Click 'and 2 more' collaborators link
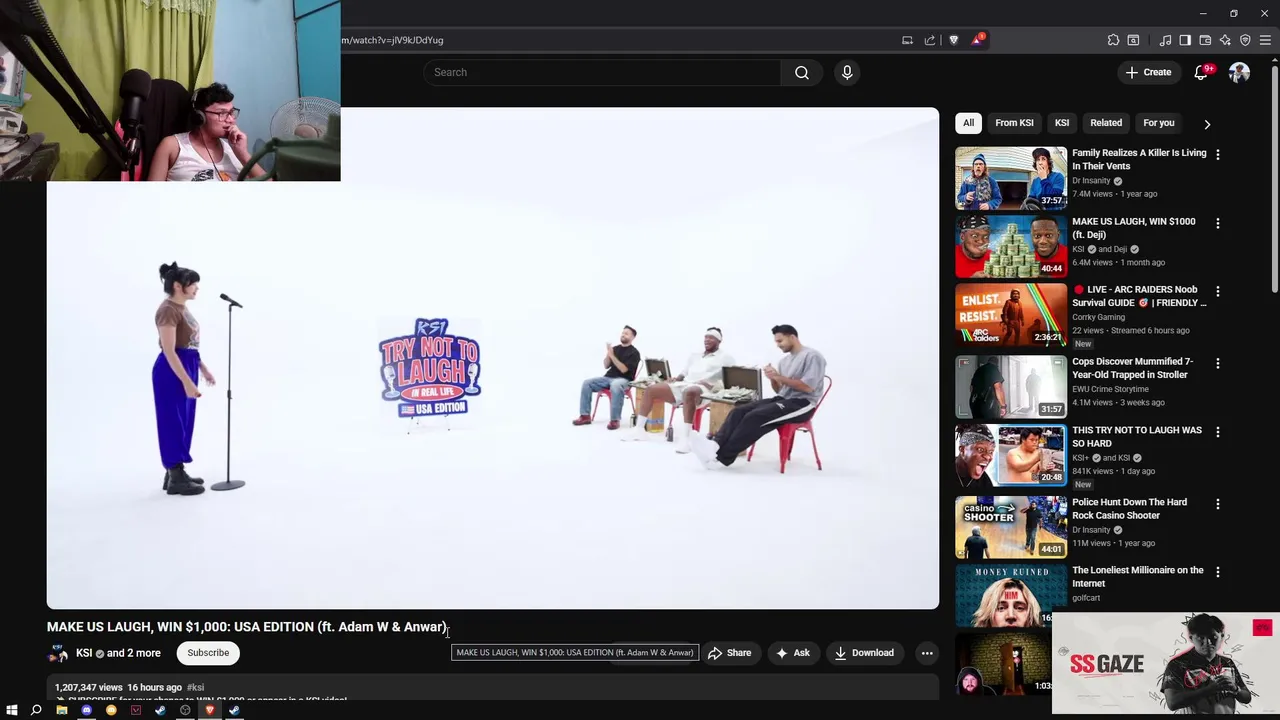The image size is (1280, 720). point(133,653)
